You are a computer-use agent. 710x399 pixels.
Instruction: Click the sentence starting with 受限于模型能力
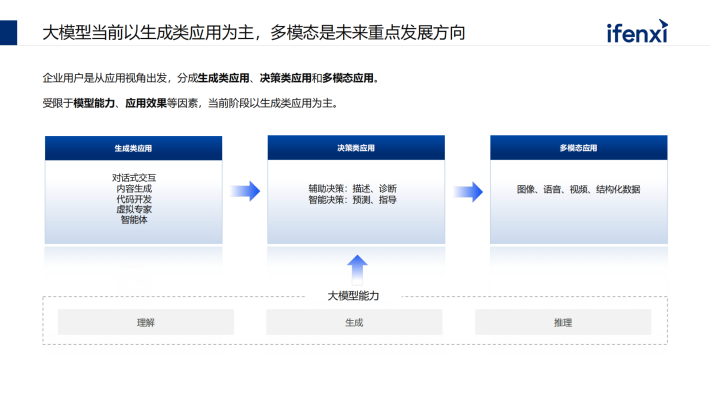click(x=190, y=103)
